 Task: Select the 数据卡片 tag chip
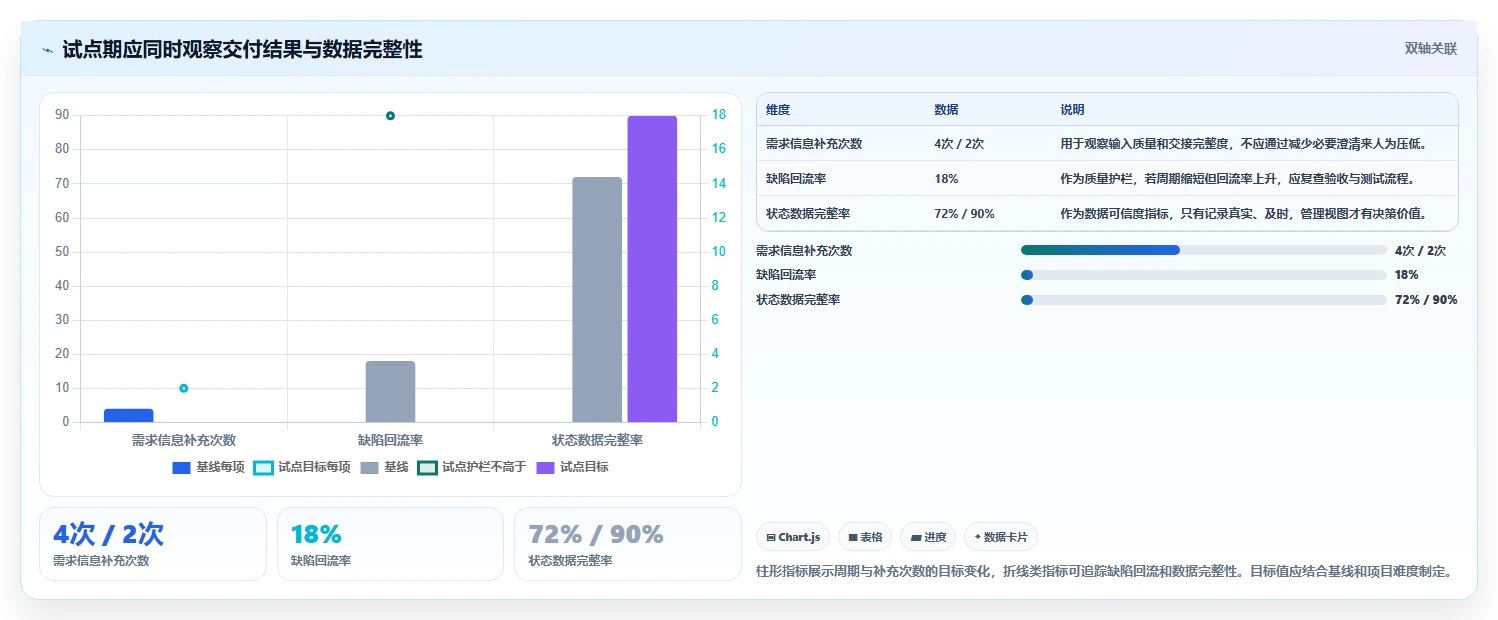1001,537
